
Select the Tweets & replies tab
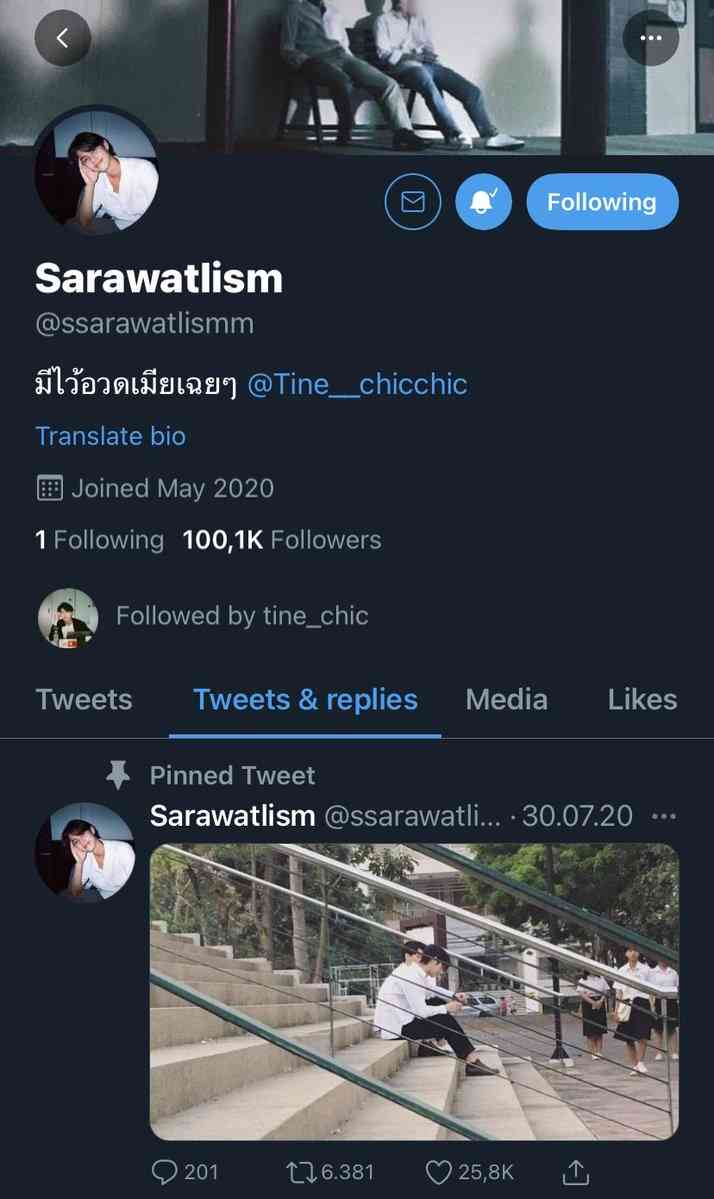[x=305, y=699]
